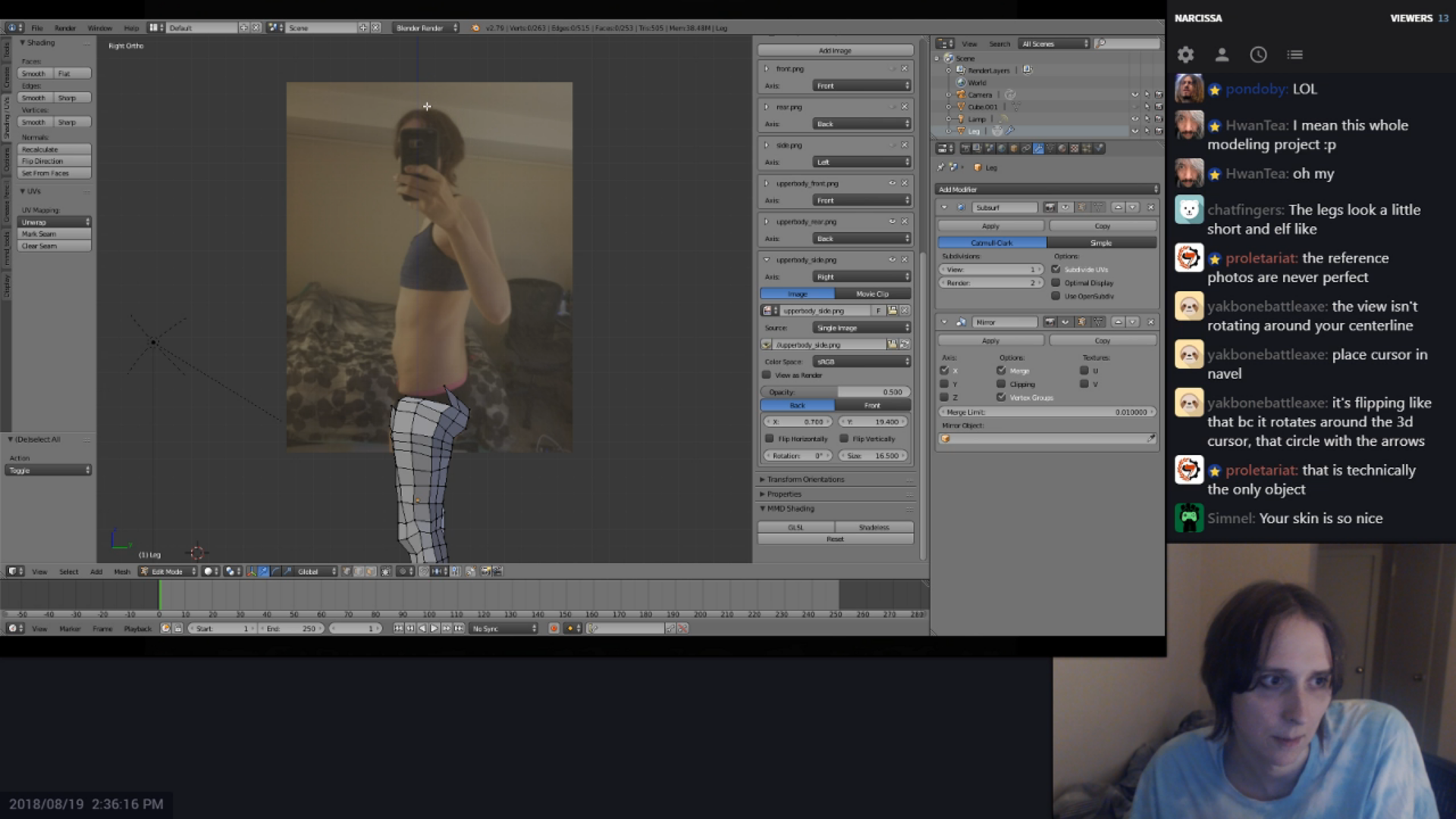Screen dimensions: 1456x819
Task: Click play animation in the timeline
Action: click(435, 628)
